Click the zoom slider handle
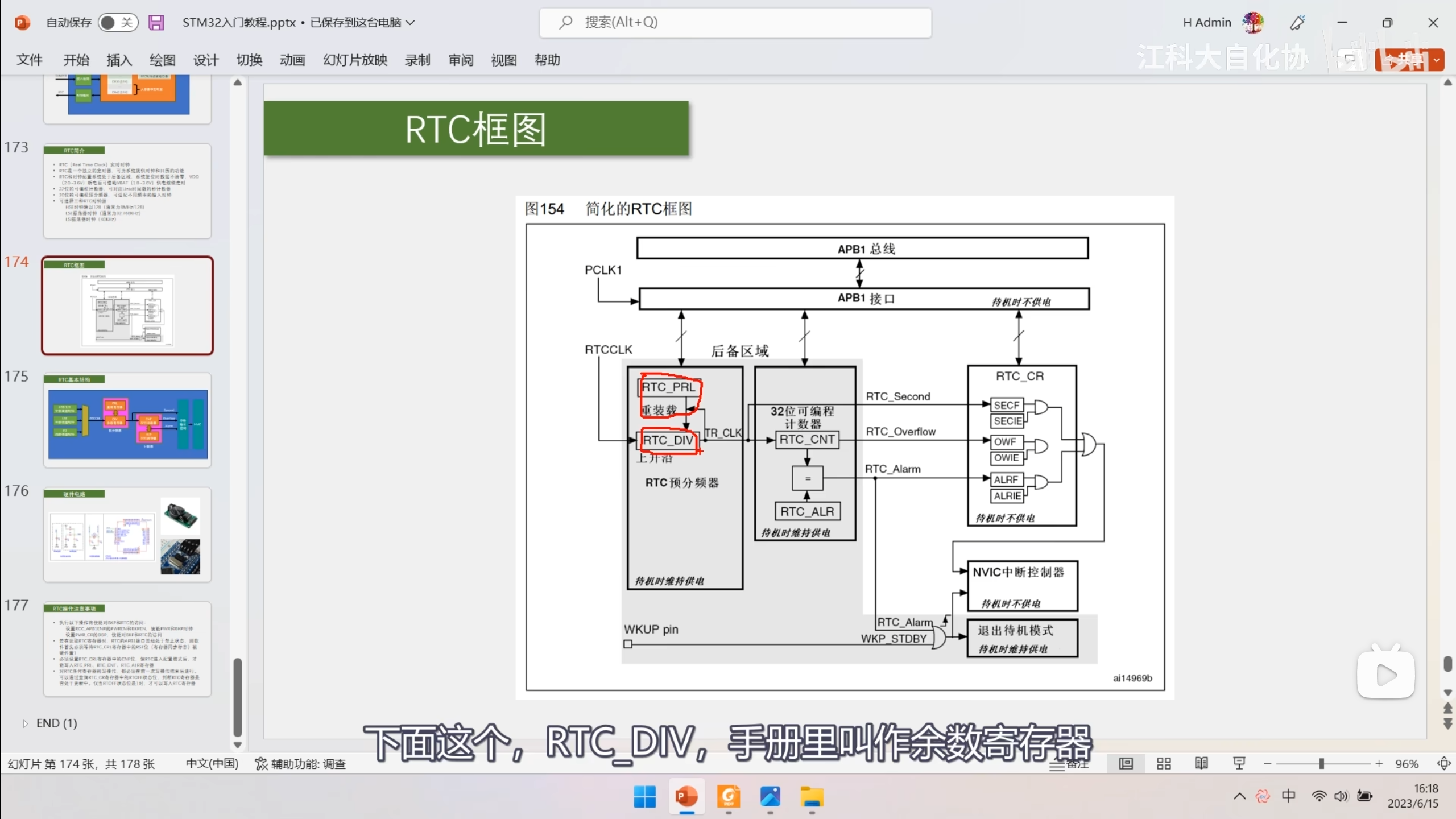 [x=1322, y=764]
